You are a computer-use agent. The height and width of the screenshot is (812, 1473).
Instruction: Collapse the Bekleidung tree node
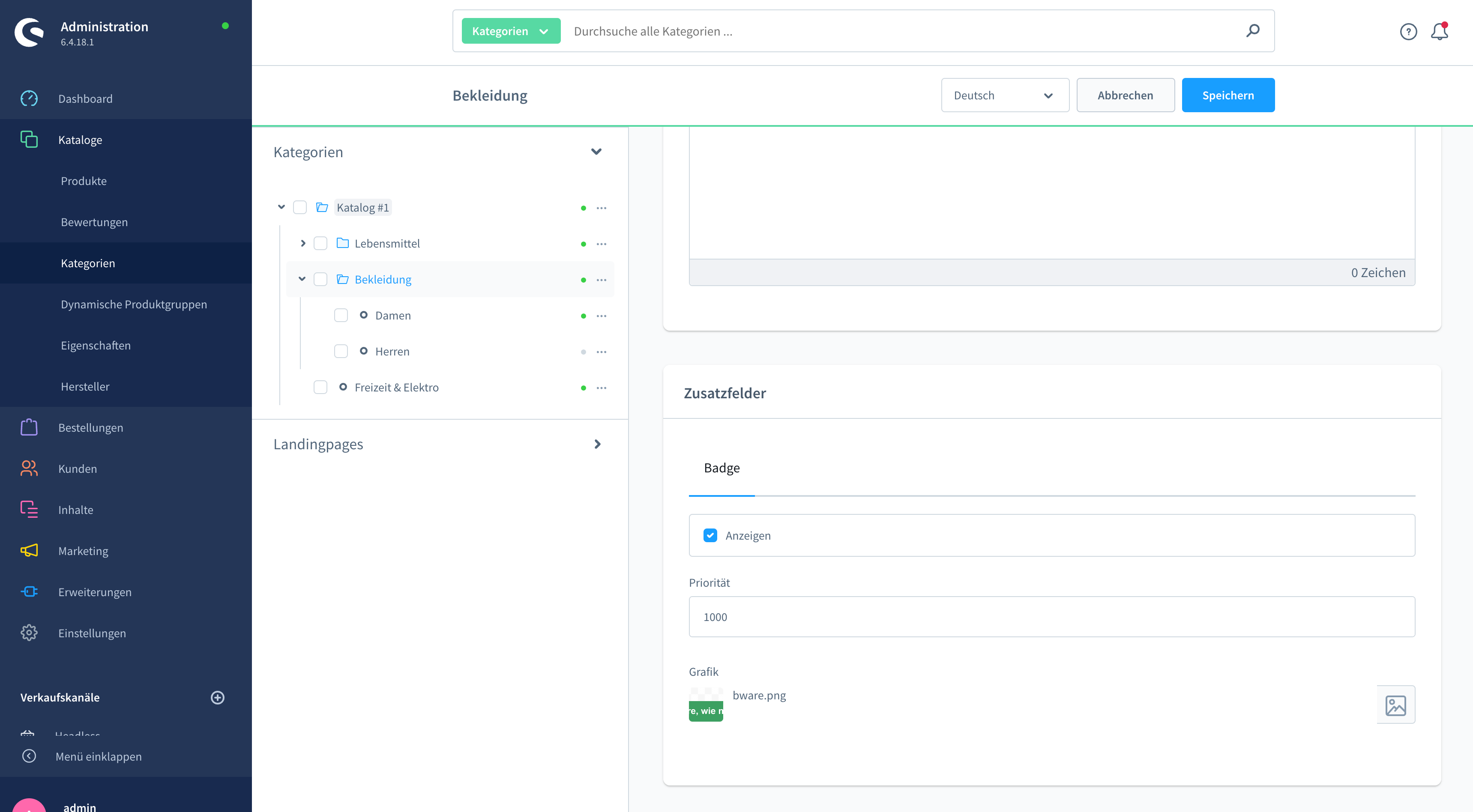pyautogui.click(x=302, y=279)
